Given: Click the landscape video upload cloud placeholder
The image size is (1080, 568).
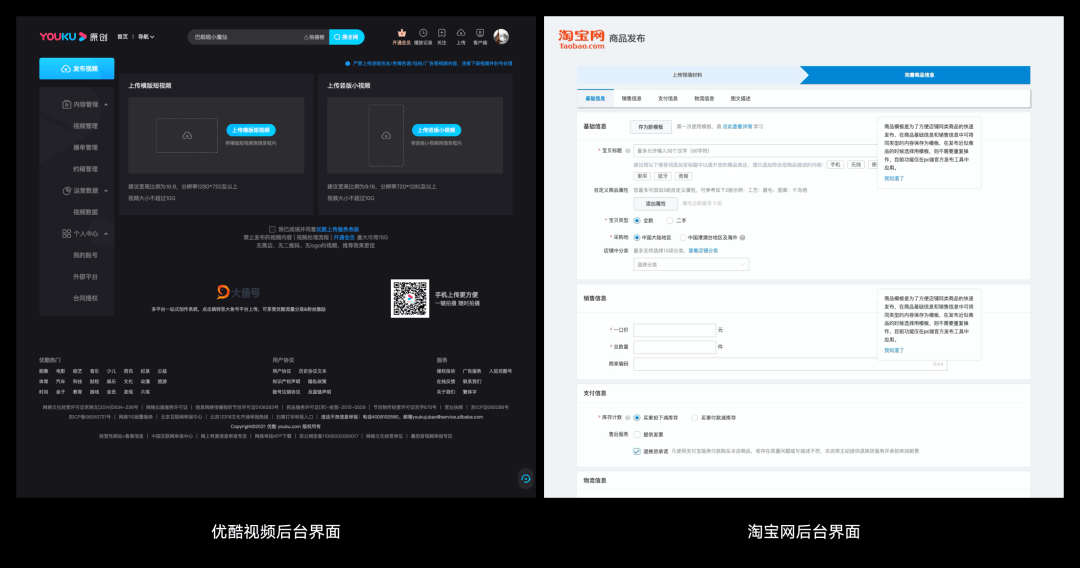Looking at the screenshot, I should tap(187, 136).
